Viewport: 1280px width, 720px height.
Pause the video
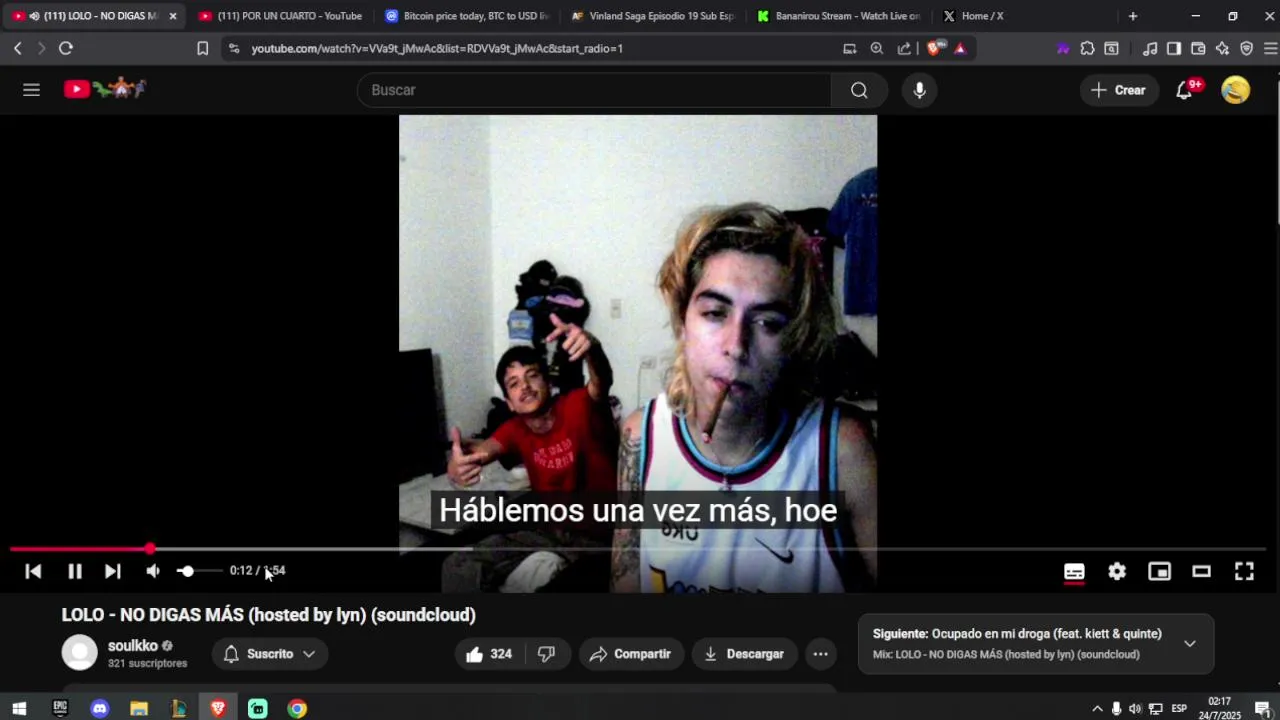[75, 571]
